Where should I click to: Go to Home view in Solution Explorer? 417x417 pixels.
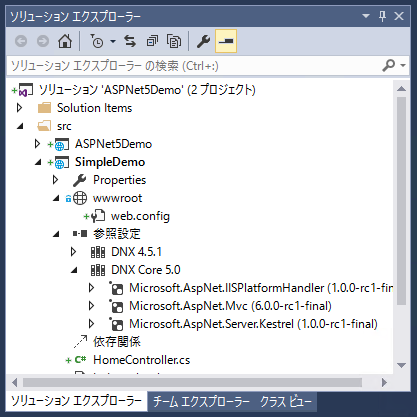[65, 41]
